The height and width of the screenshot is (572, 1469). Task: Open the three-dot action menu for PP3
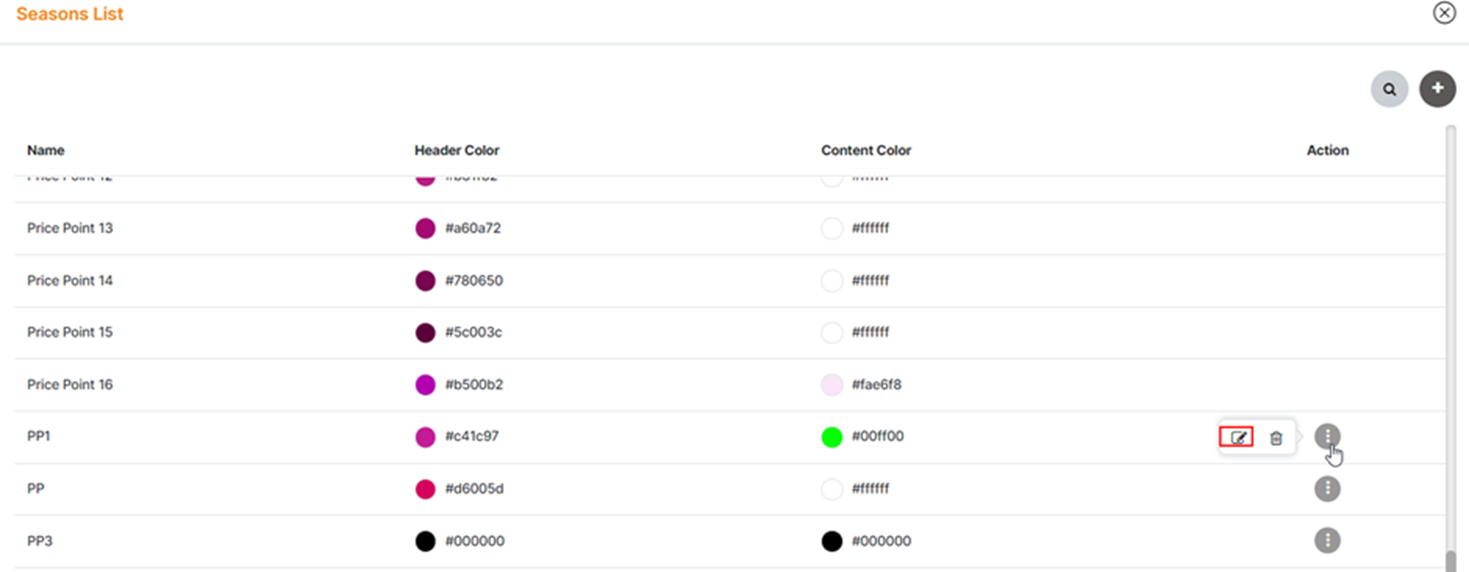coord(1327,541)
